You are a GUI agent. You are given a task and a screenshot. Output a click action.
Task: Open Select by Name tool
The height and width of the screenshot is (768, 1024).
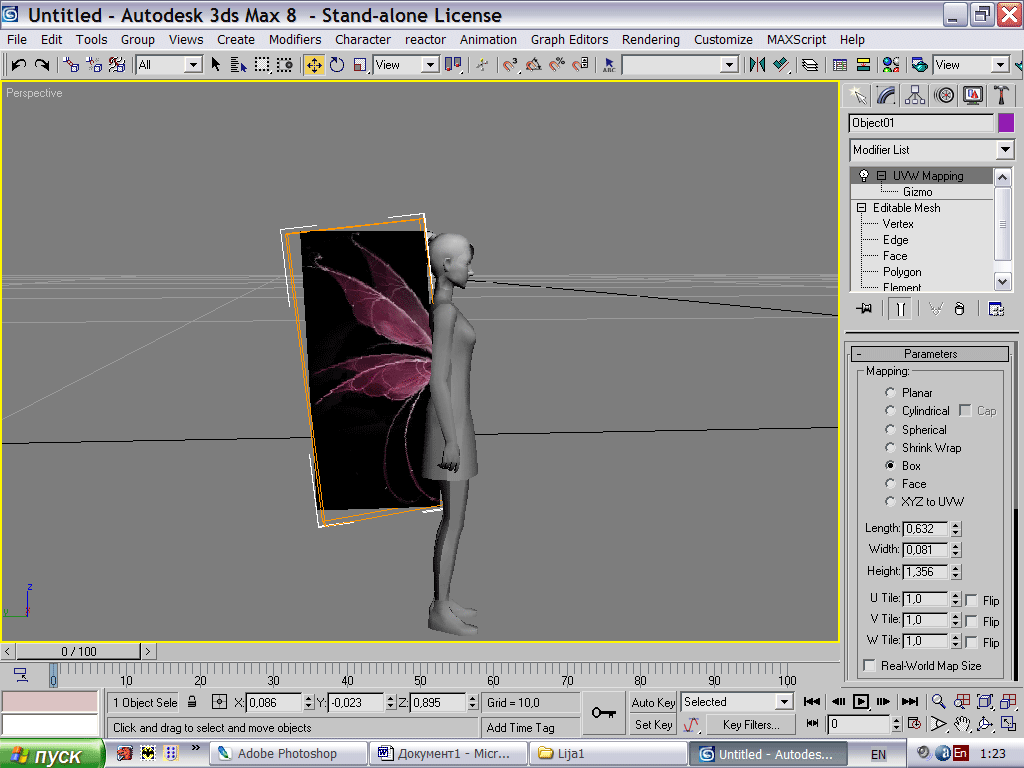(x=238, y=65)
